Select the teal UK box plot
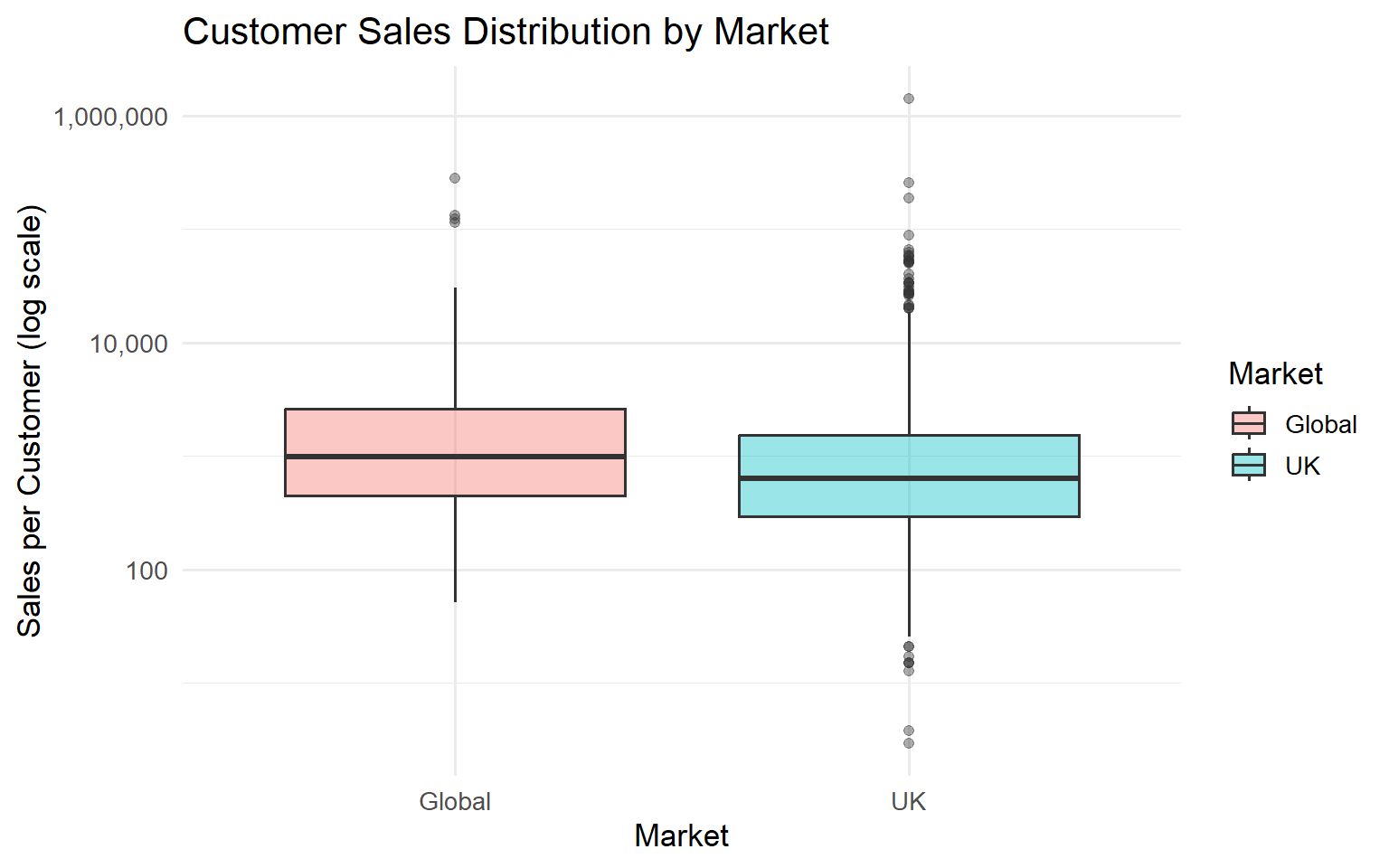The height and width of the screenshot is (868, 1389). [x=909, y=476]
